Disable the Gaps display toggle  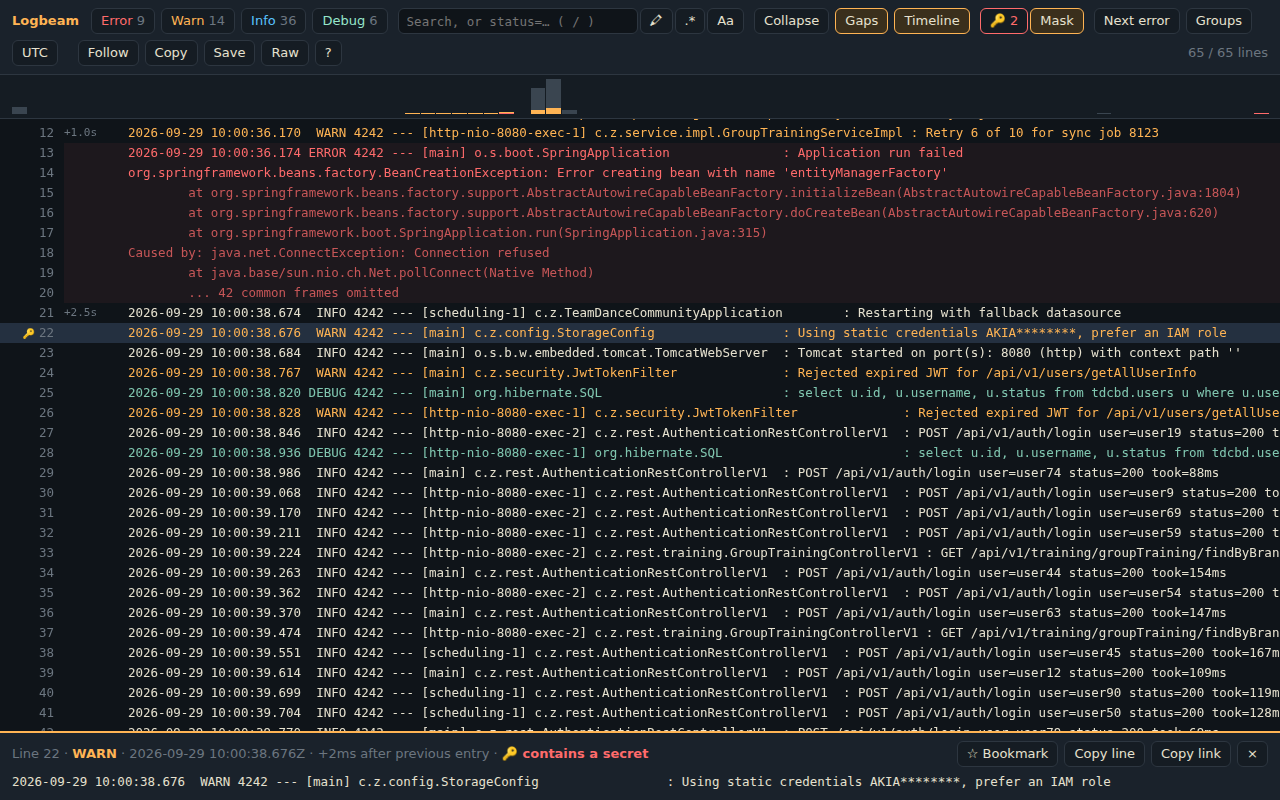861,21
